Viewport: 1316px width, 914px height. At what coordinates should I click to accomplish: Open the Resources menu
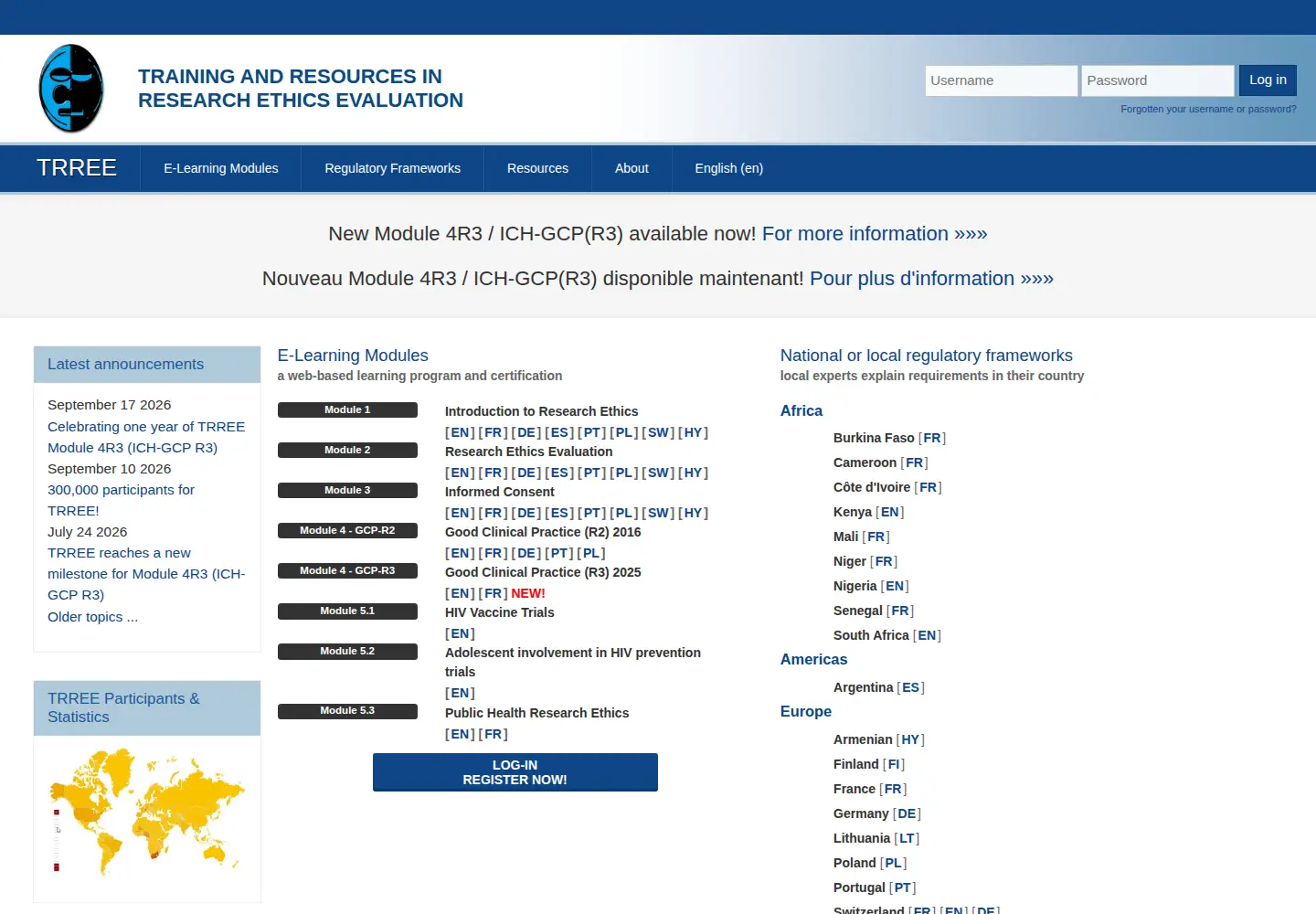point(537,168)
